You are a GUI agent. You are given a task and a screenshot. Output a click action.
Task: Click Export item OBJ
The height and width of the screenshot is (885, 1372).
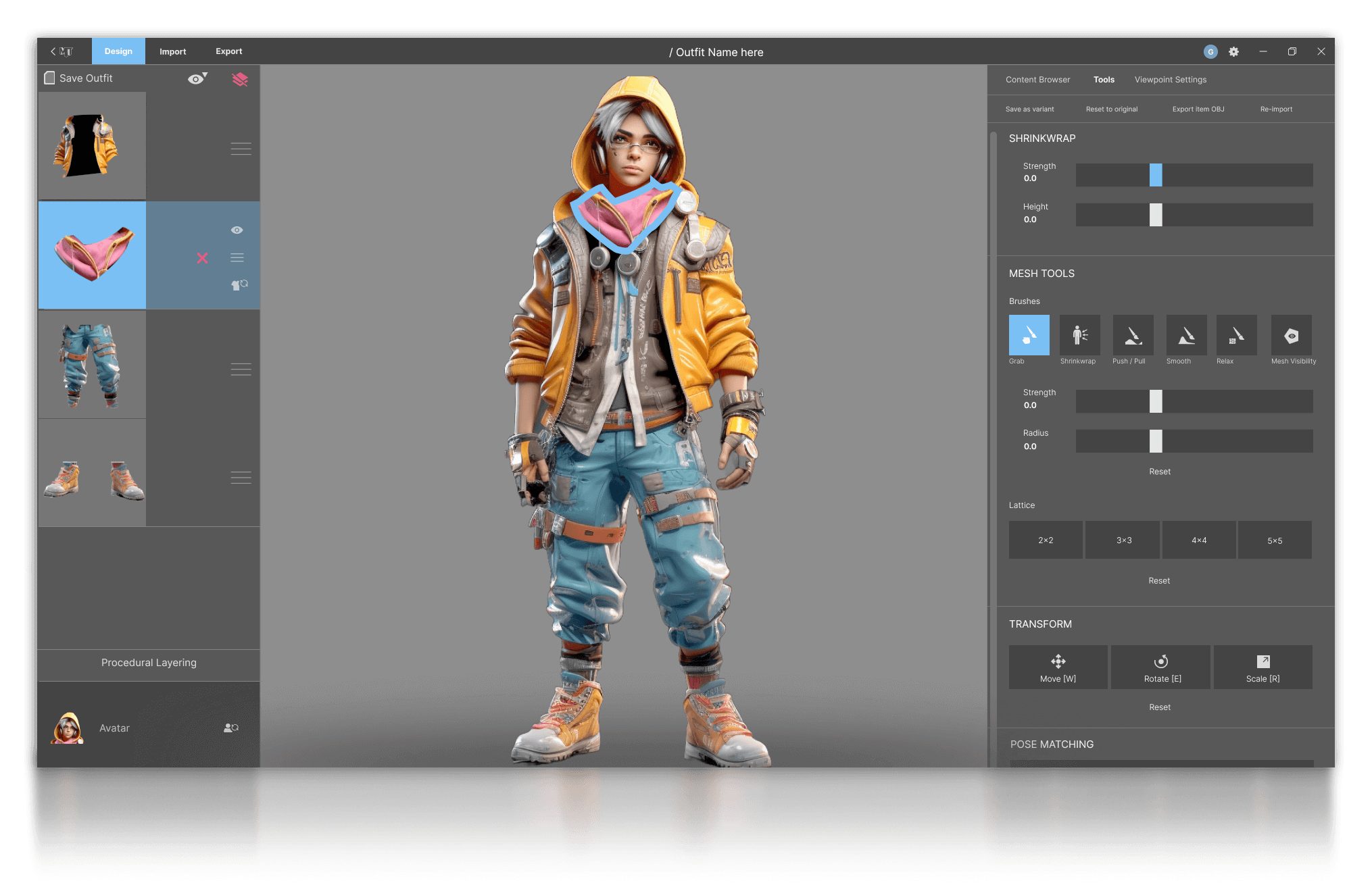[1198, 108]
